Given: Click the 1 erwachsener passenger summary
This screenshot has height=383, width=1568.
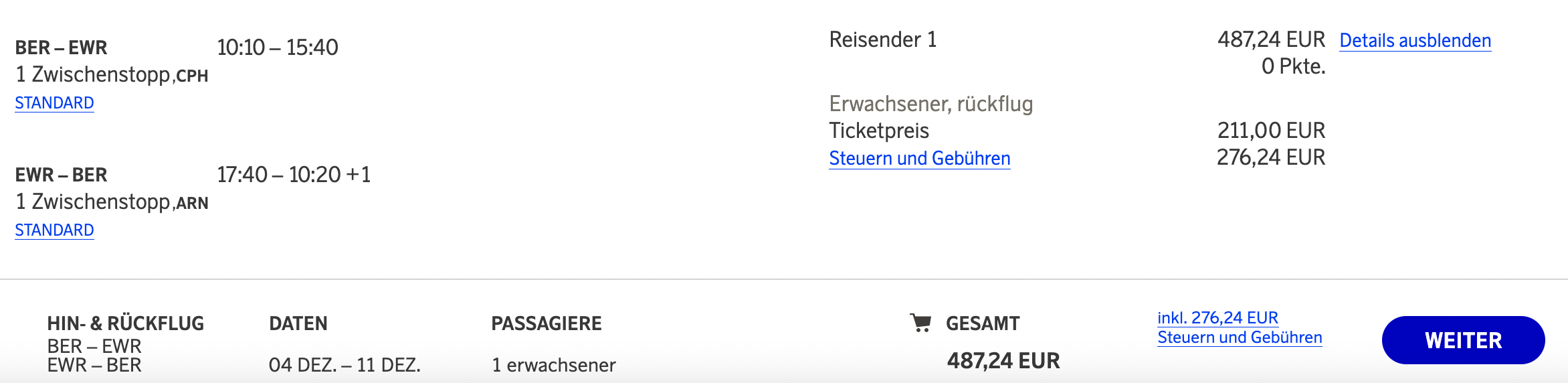Looking at the screenshot, I should [553, 366].
